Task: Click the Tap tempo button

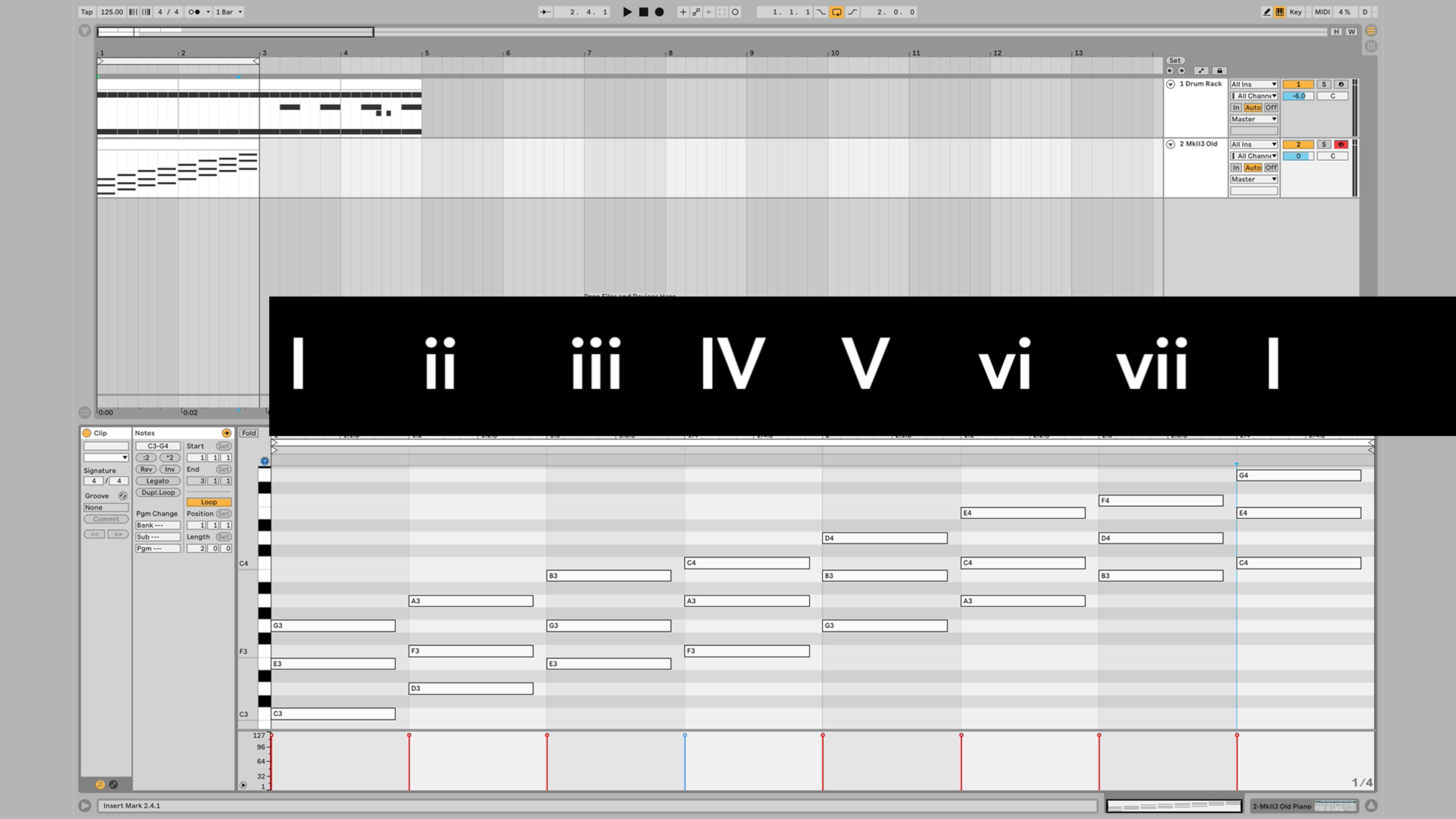Action: point(87,11)
